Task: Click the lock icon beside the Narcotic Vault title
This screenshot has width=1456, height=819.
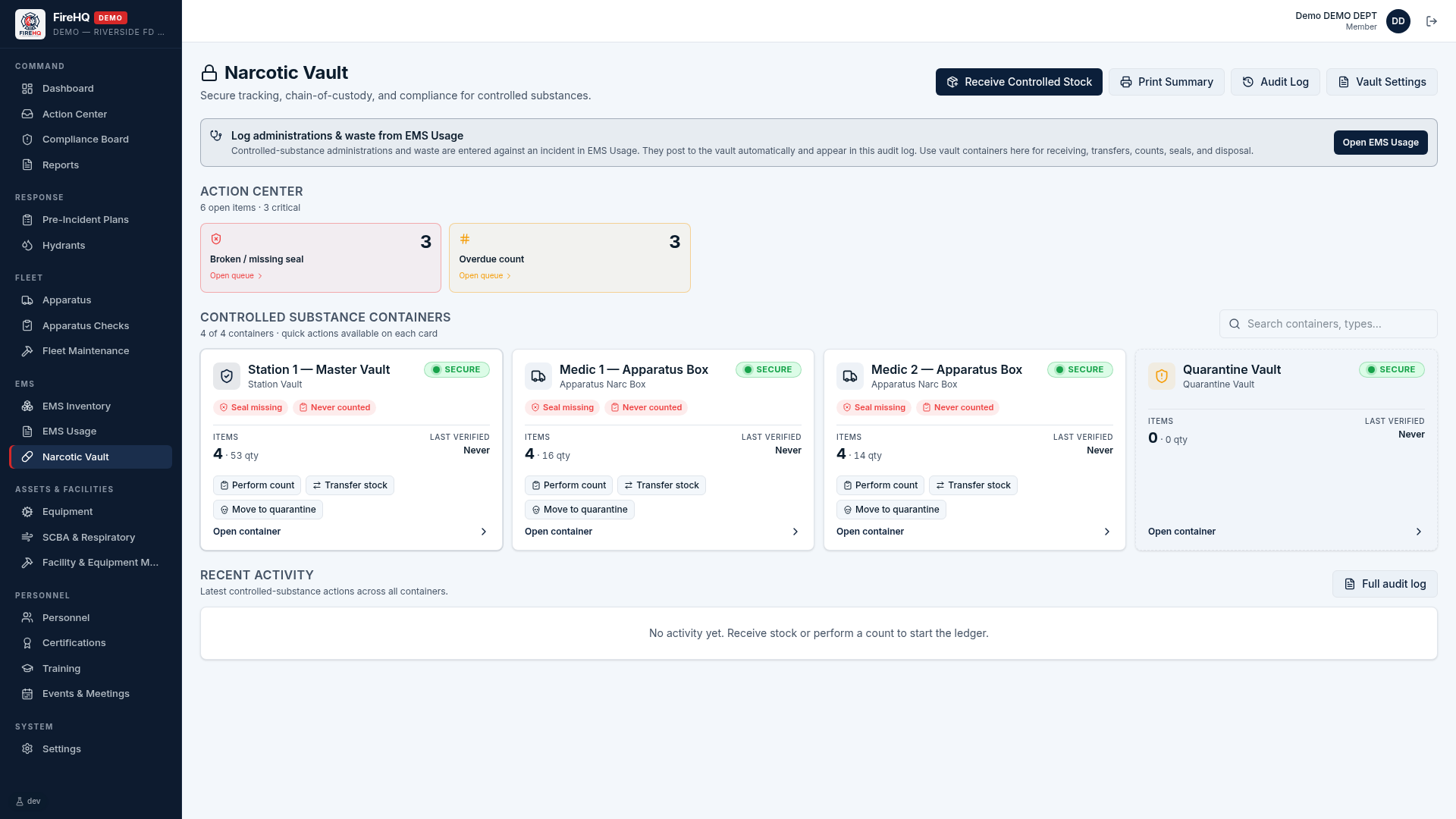Action: (209, 73)
